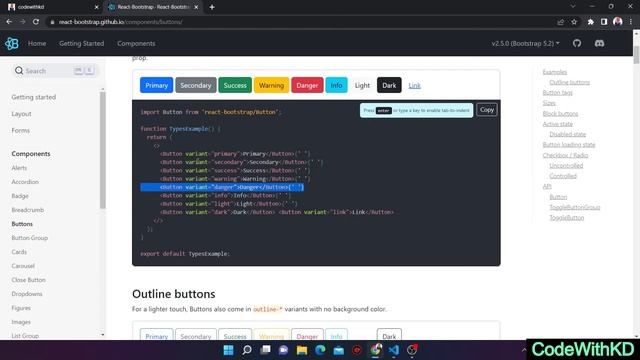
Task: Open Layout in the sidebar
Action: pos(21,113)
